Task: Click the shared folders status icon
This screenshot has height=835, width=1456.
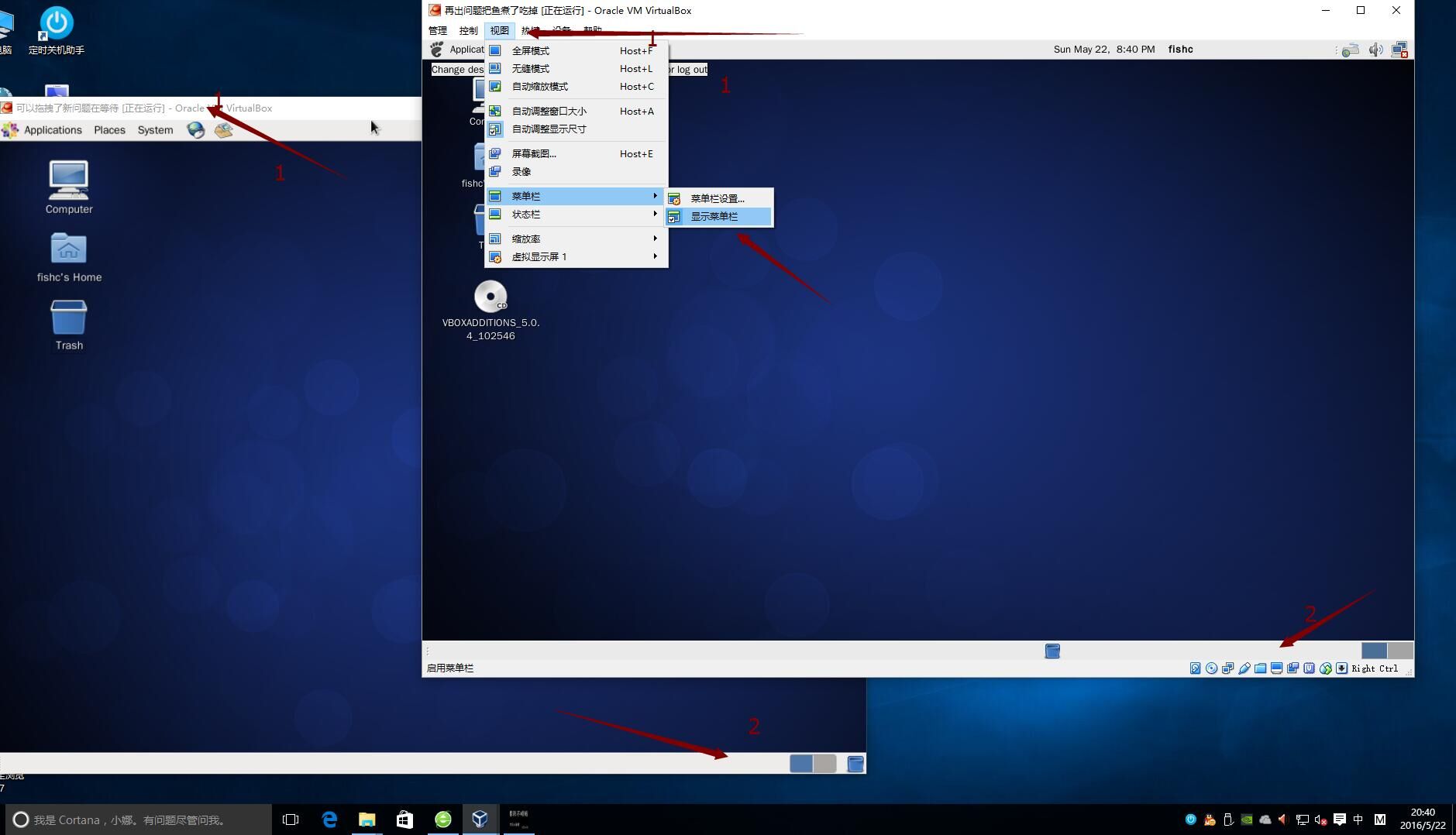Action: click(x=1260, y=668)
